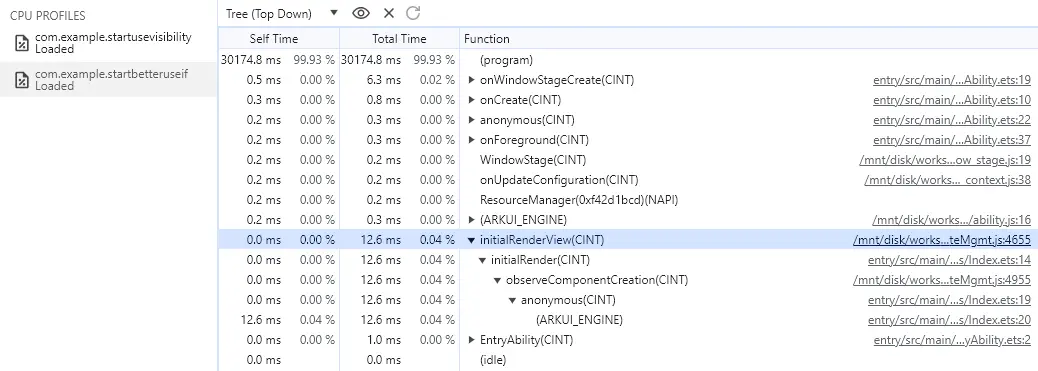1038x371 pixels.
Task: Open link /mnt/disk/works.../ability.js:16
Action: pos(951,220)
